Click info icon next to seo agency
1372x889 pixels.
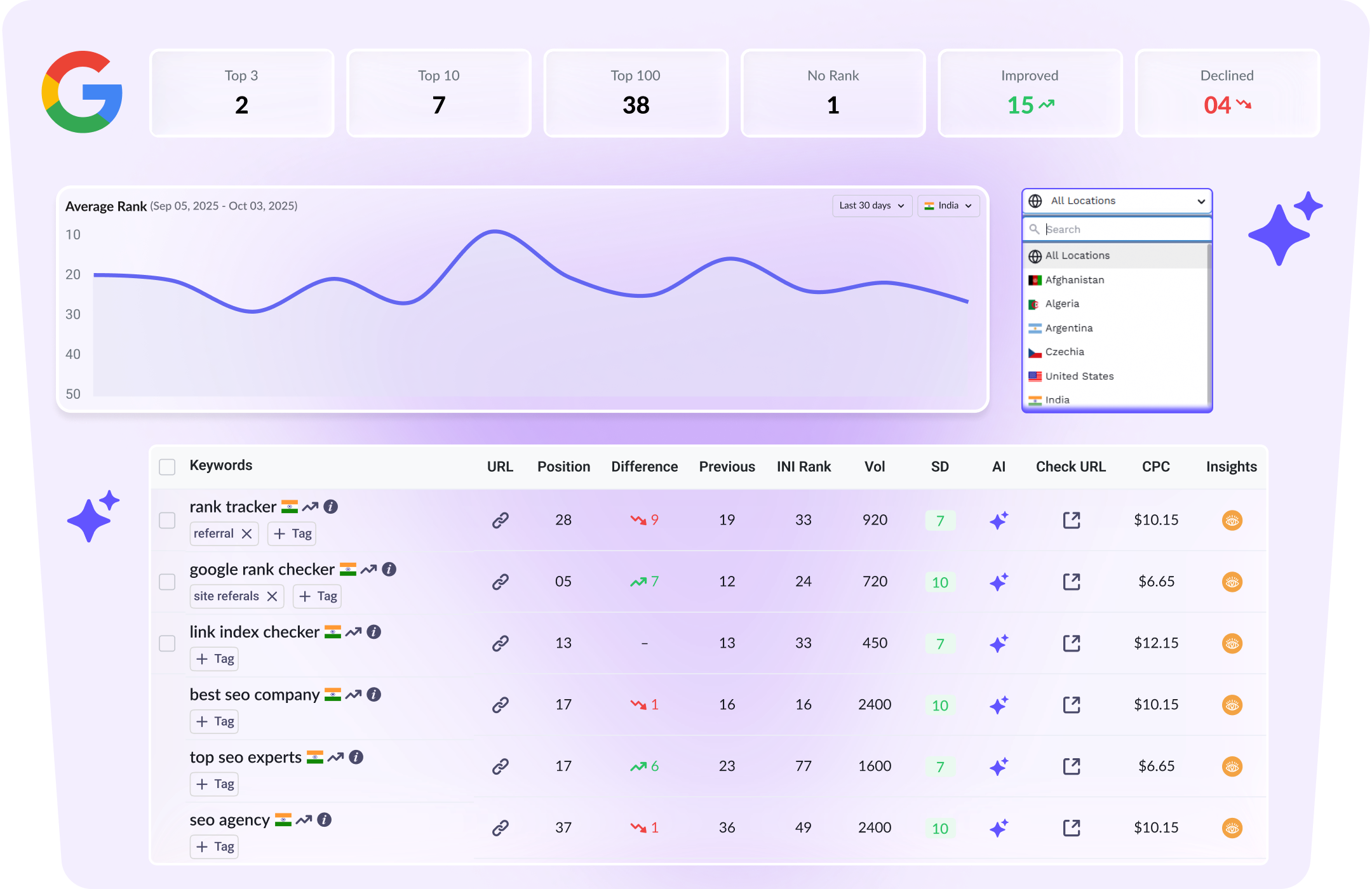coord(325,820)
